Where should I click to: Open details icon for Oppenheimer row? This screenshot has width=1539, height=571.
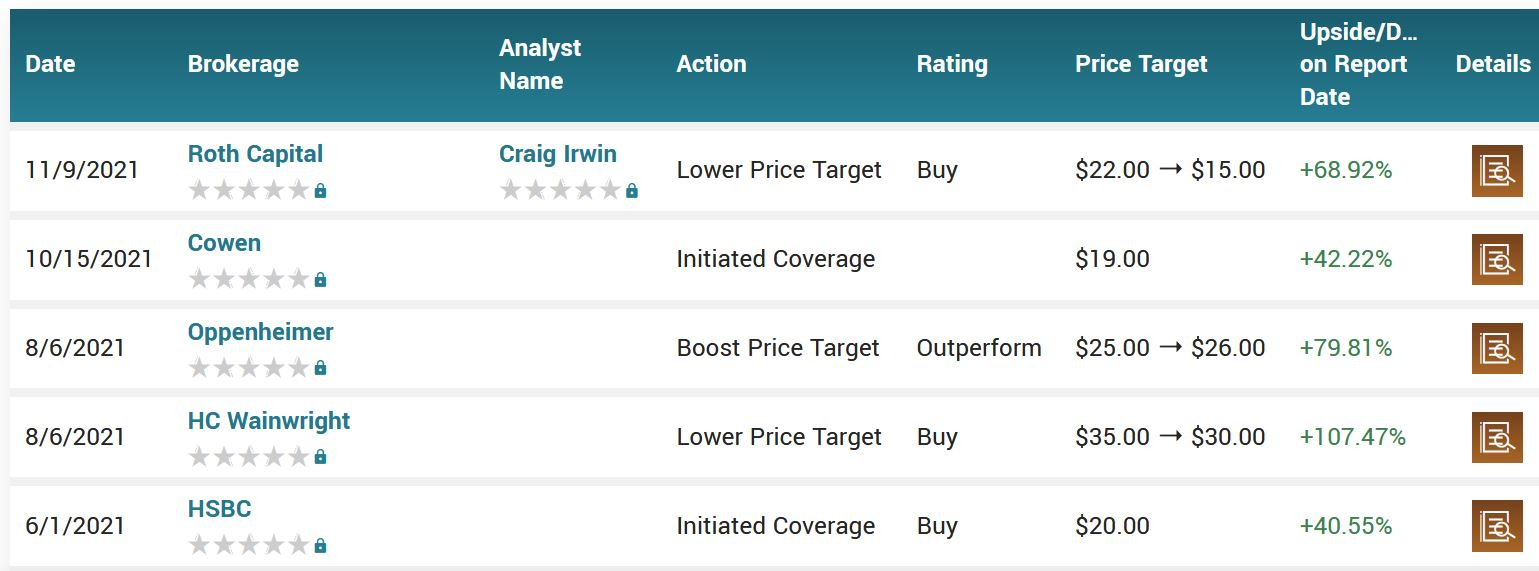coord(1497,348)
